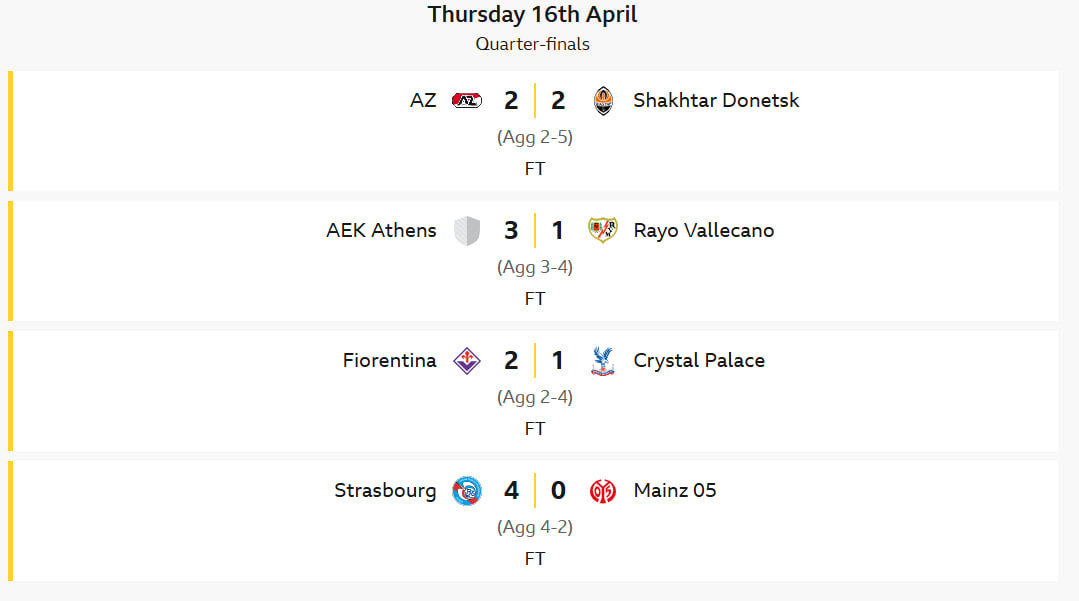This screenshot has width=1079, height=601.
Task: Open the AZ team name link
Action: tap(423, 100)
